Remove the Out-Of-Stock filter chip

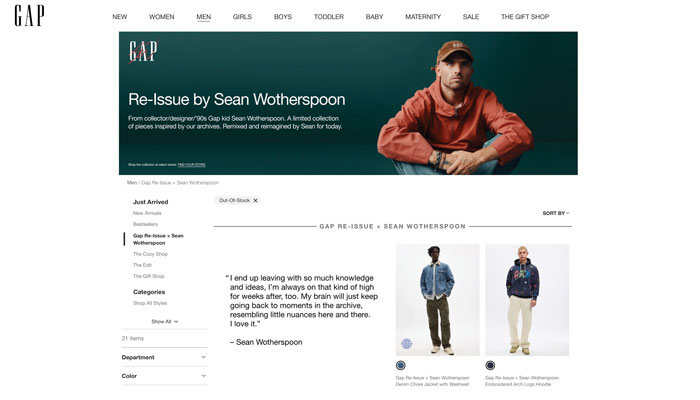[x=255, y=200]
